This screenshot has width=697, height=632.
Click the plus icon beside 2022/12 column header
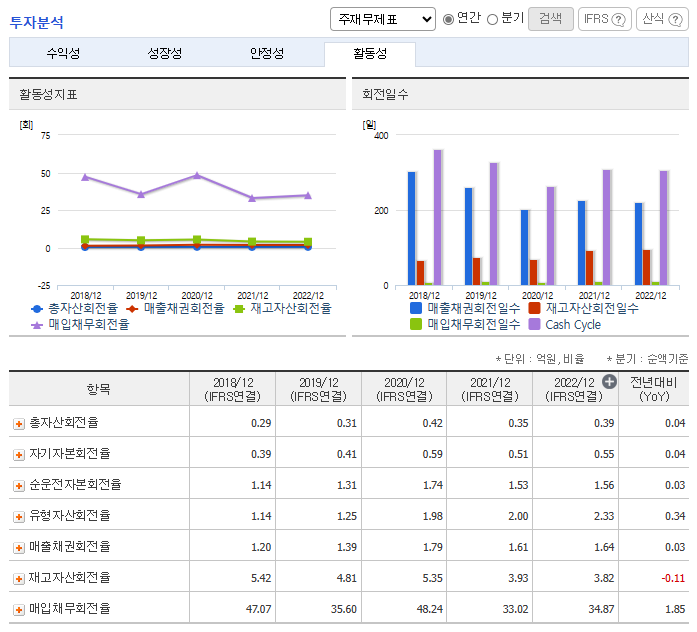coord(609,382)
